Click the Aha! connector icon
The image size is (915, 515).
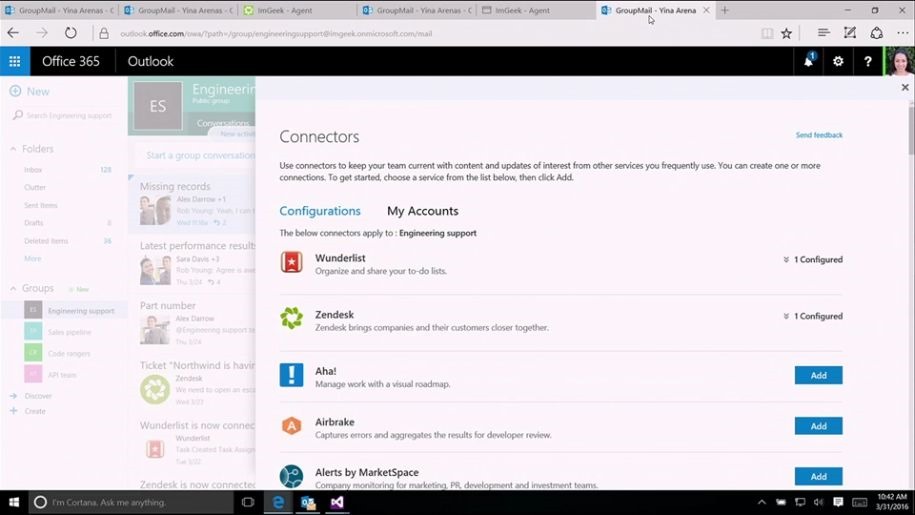click(x=291, y=375)
